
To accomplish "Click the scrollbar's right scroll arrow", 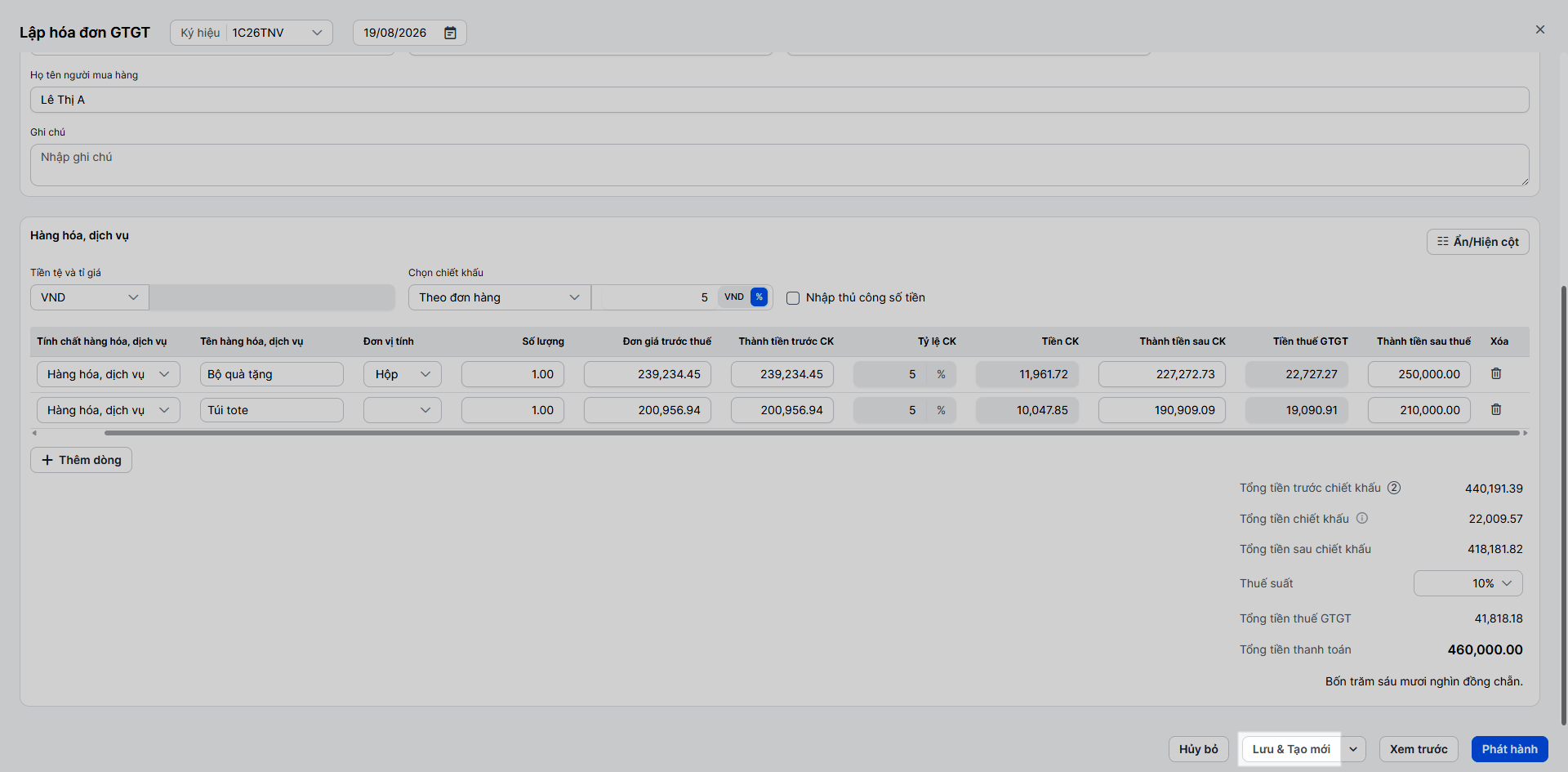I will tap(1526, 433).
